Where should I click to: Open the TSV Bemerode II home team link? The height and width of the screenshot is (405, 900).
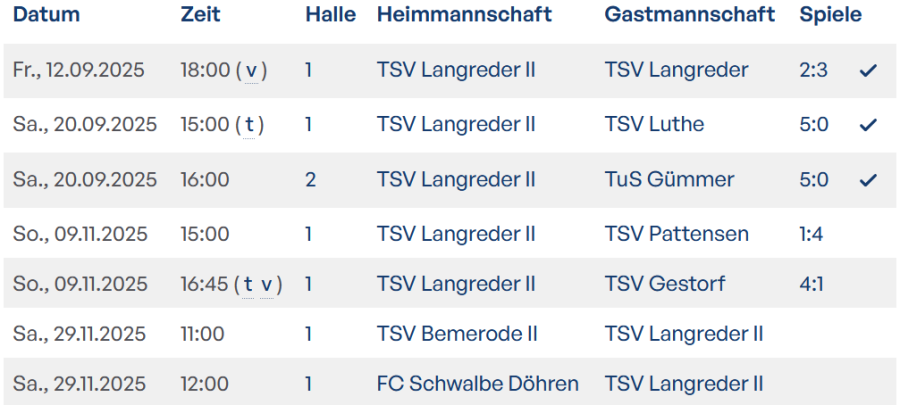[462, 334]
